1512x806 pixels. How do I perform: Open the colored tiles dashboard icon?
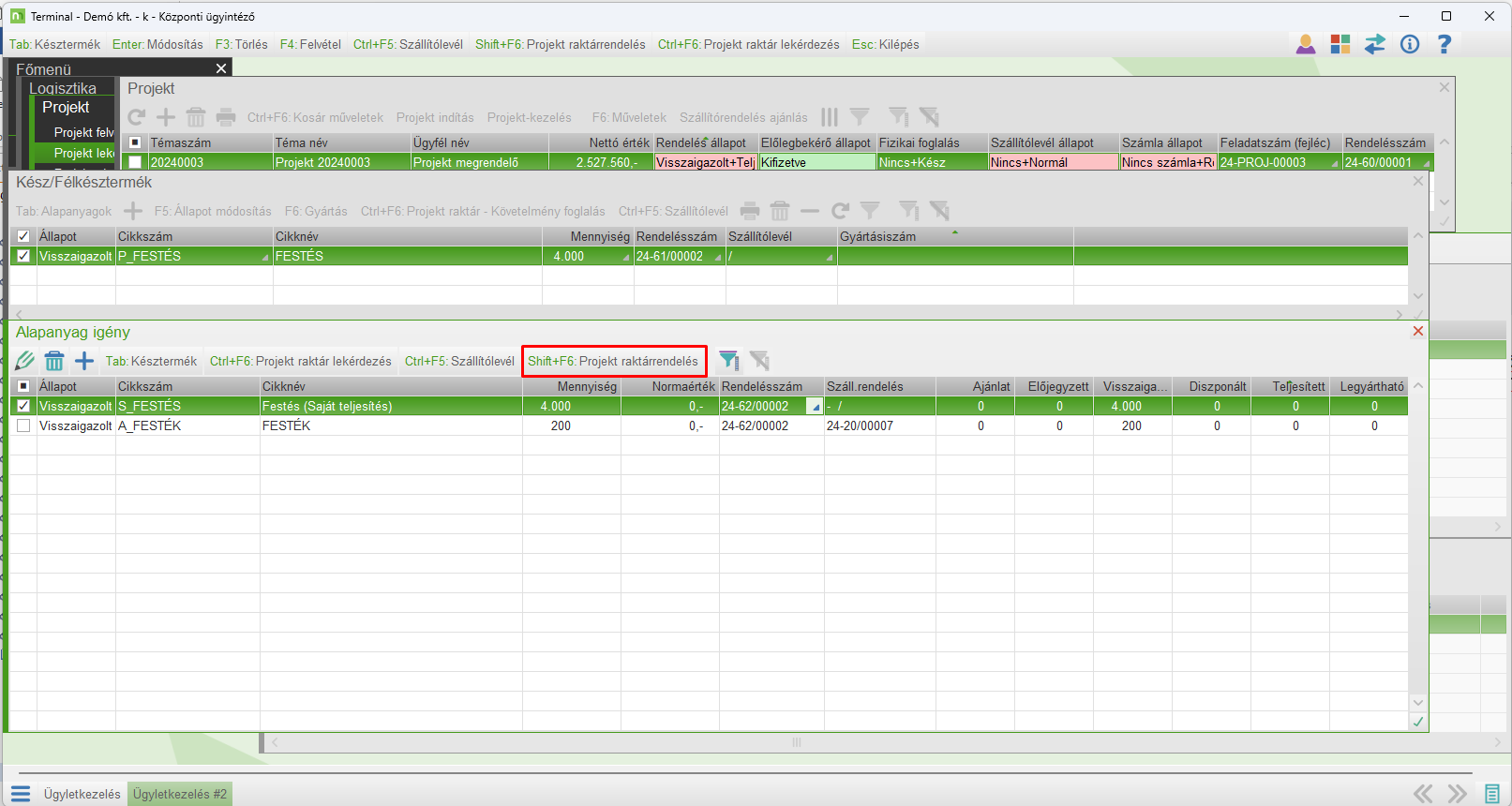click(1340, 44)
